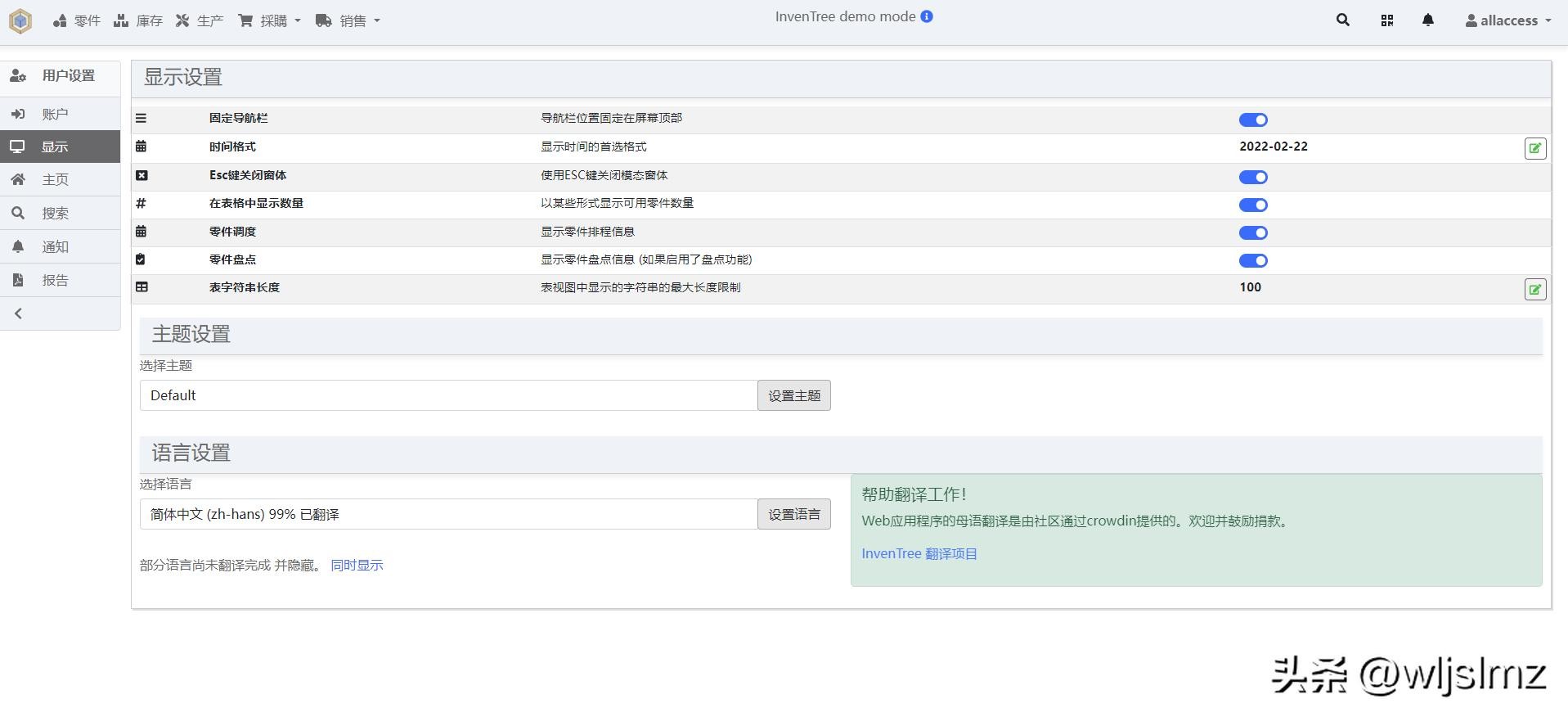Expand the 销售 dropdown menu
1568x717 pixels.
(348, 20)
